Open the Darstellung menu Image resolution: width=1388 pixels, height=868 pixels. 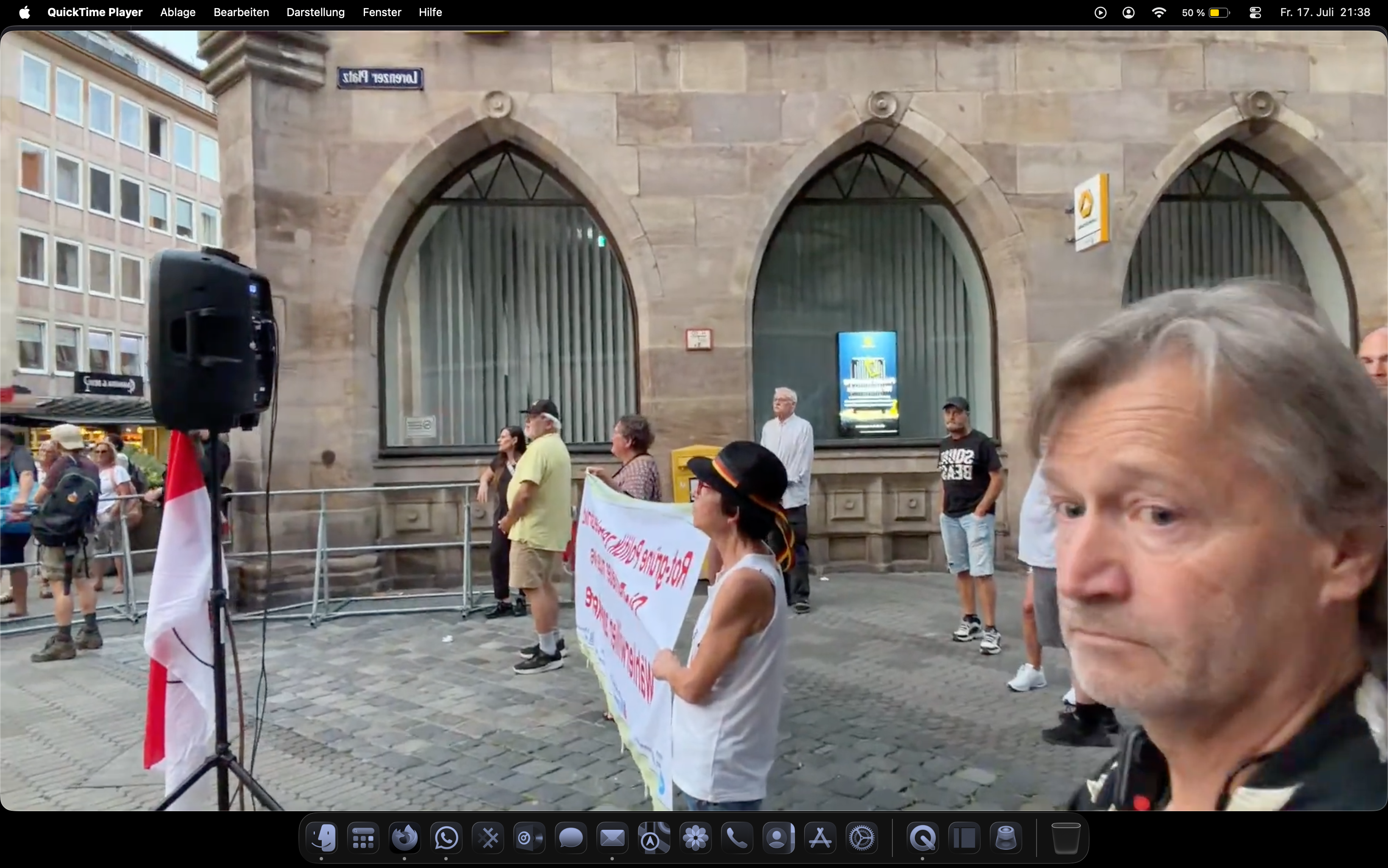click(x=316, y=12)
